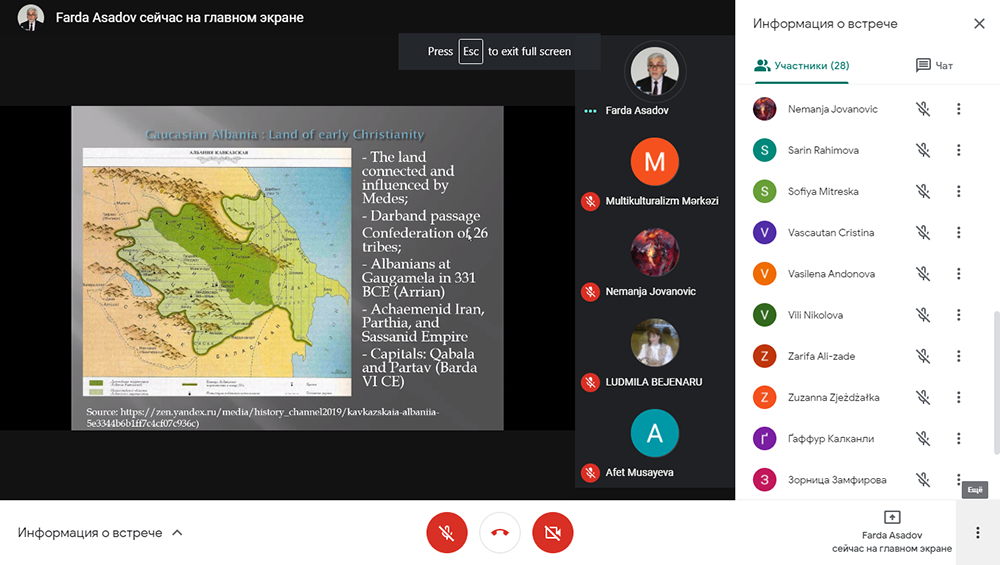Open the Чат tab
Image resolution: width=1000 pixels, height=565 pixels.
pyautogui.click(x=934, y=66)
